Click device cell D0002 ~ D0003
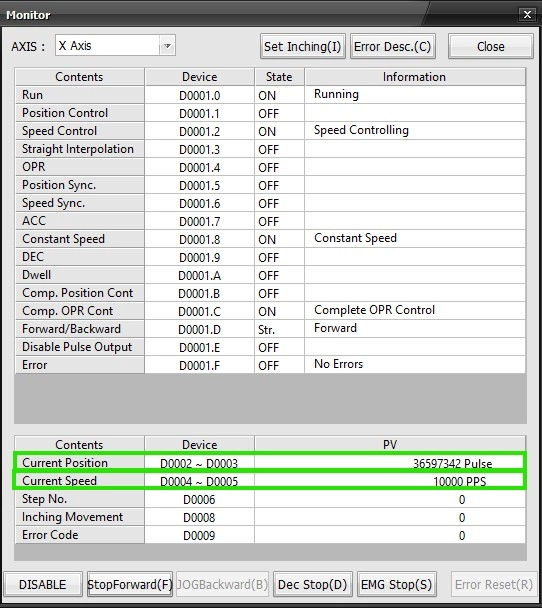 (199, 463)
